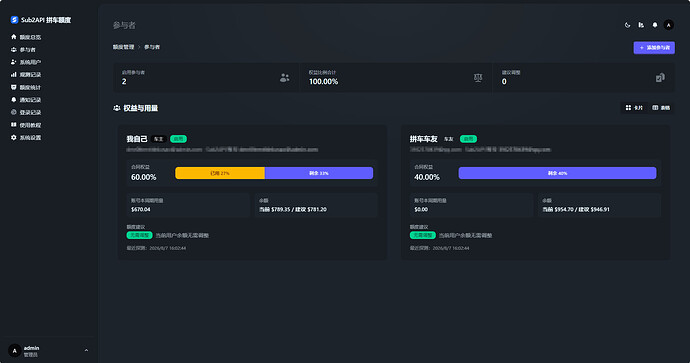Click the first breadcrumb link before 参与者
This screenshot has height=363, width=690.
click(x=123, y=47)
